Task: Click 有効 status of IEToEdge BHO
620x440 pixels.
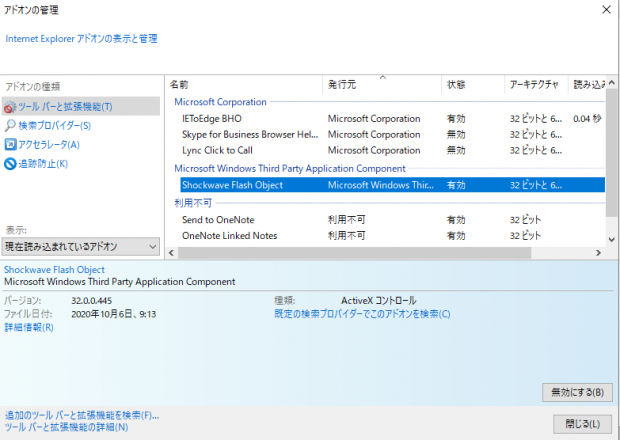Action: [456, 119]
